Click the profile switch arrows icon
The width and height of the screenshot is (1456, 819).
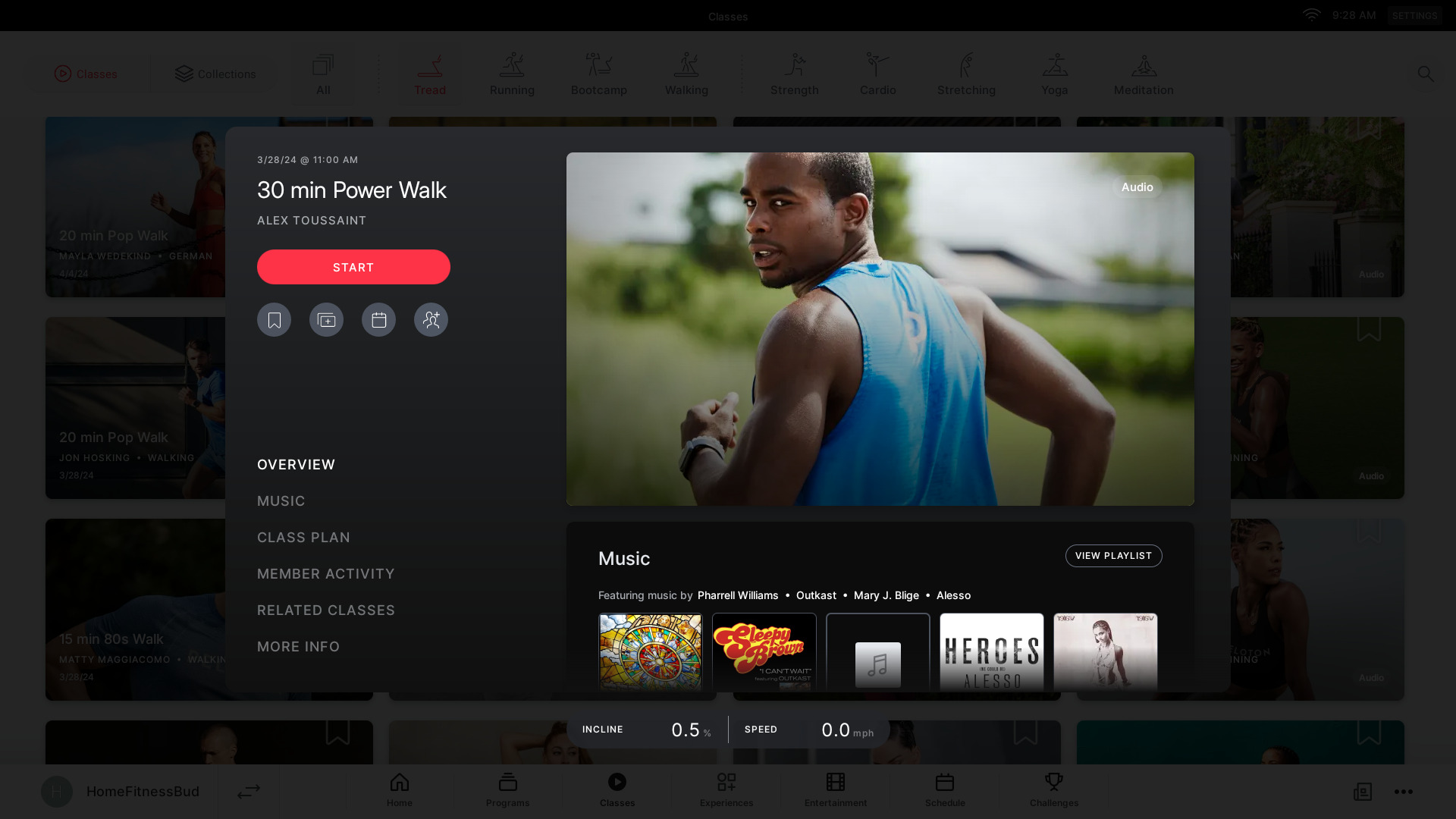pos(249,791)
